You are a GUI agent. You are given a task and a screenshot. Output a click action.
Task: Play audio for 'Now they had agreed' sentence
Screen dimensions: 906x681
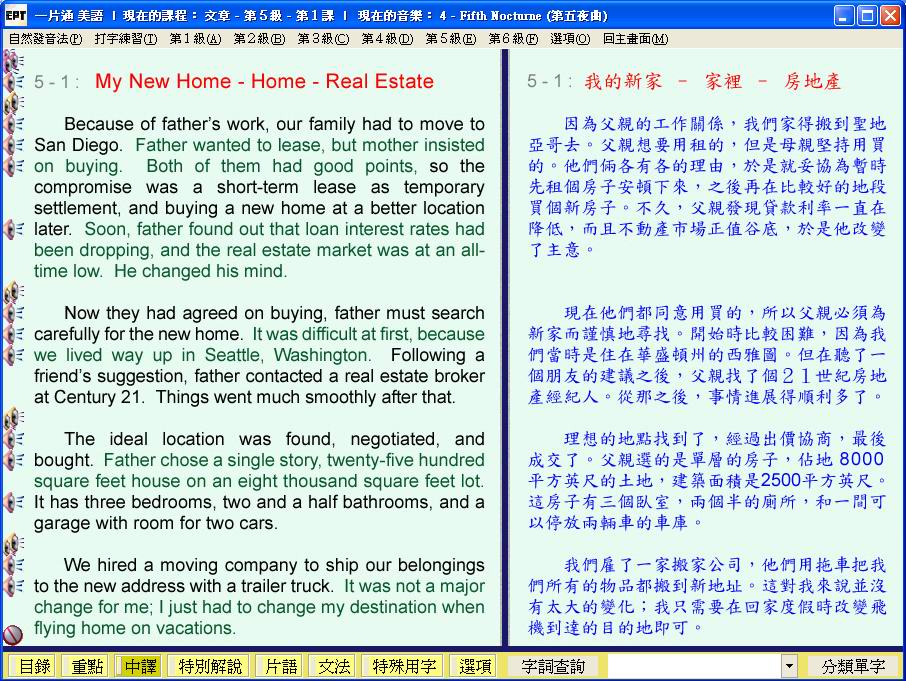click(14, 313)
